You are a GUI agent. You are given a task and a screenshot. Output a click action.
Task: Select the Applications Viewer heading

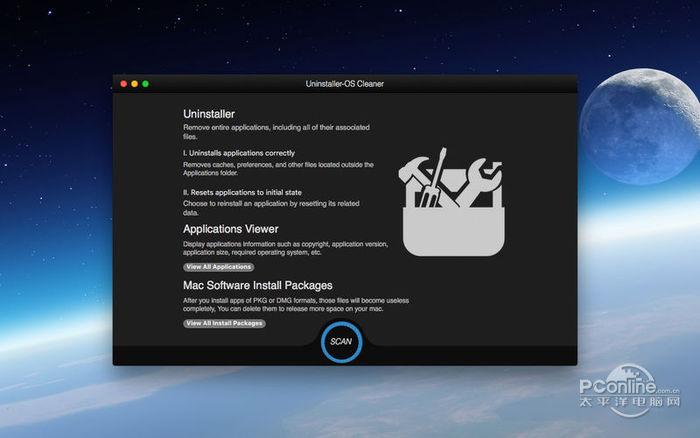click(231, 229)
